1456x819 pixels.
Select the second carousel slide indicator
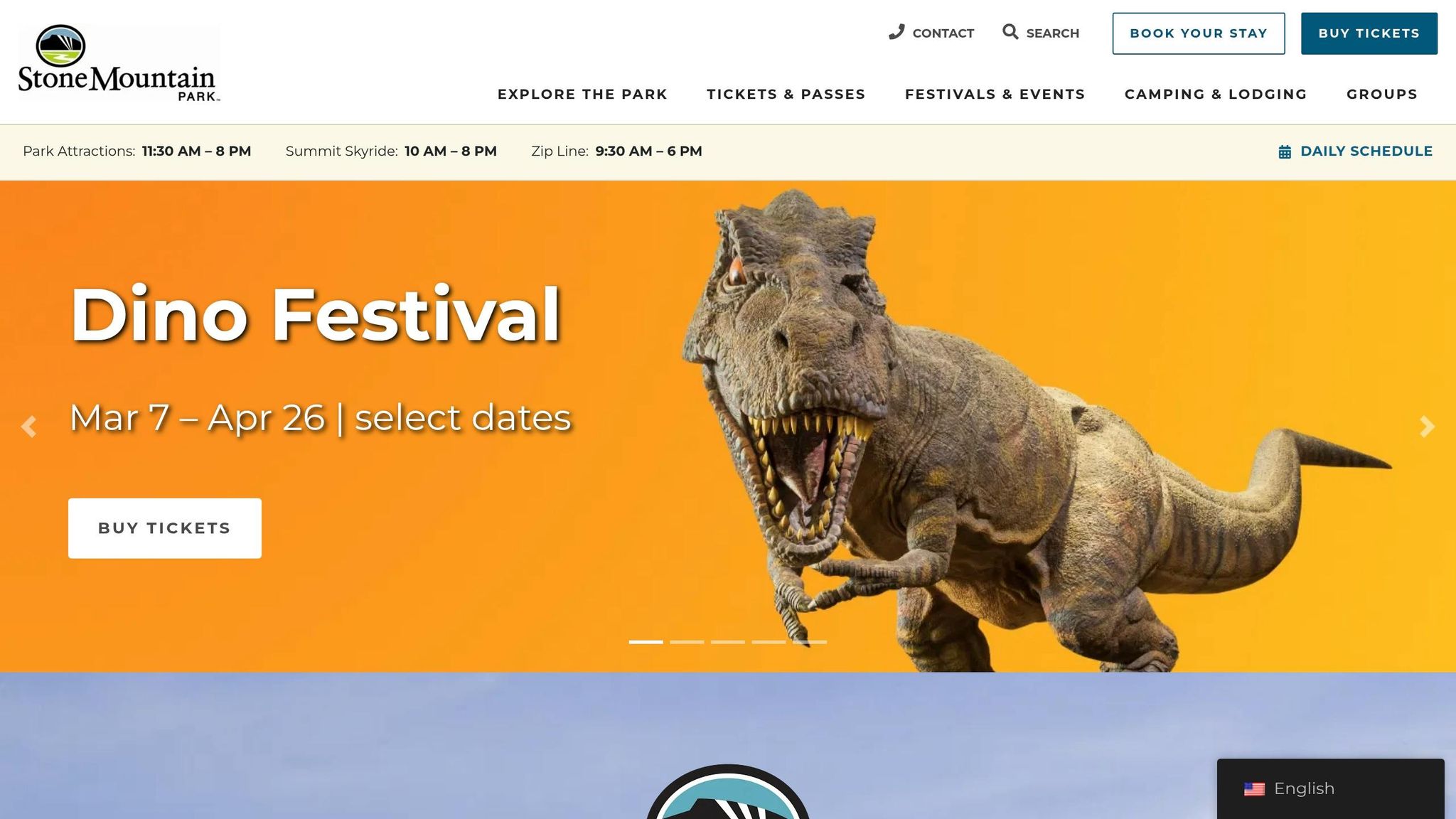[687, 642]
